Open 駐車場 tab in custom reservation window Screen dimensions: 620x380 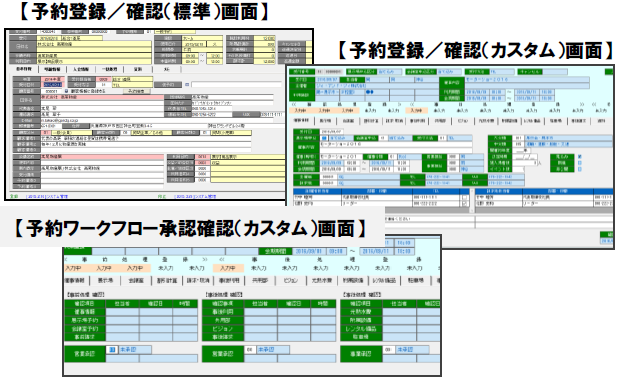(556, 121)
